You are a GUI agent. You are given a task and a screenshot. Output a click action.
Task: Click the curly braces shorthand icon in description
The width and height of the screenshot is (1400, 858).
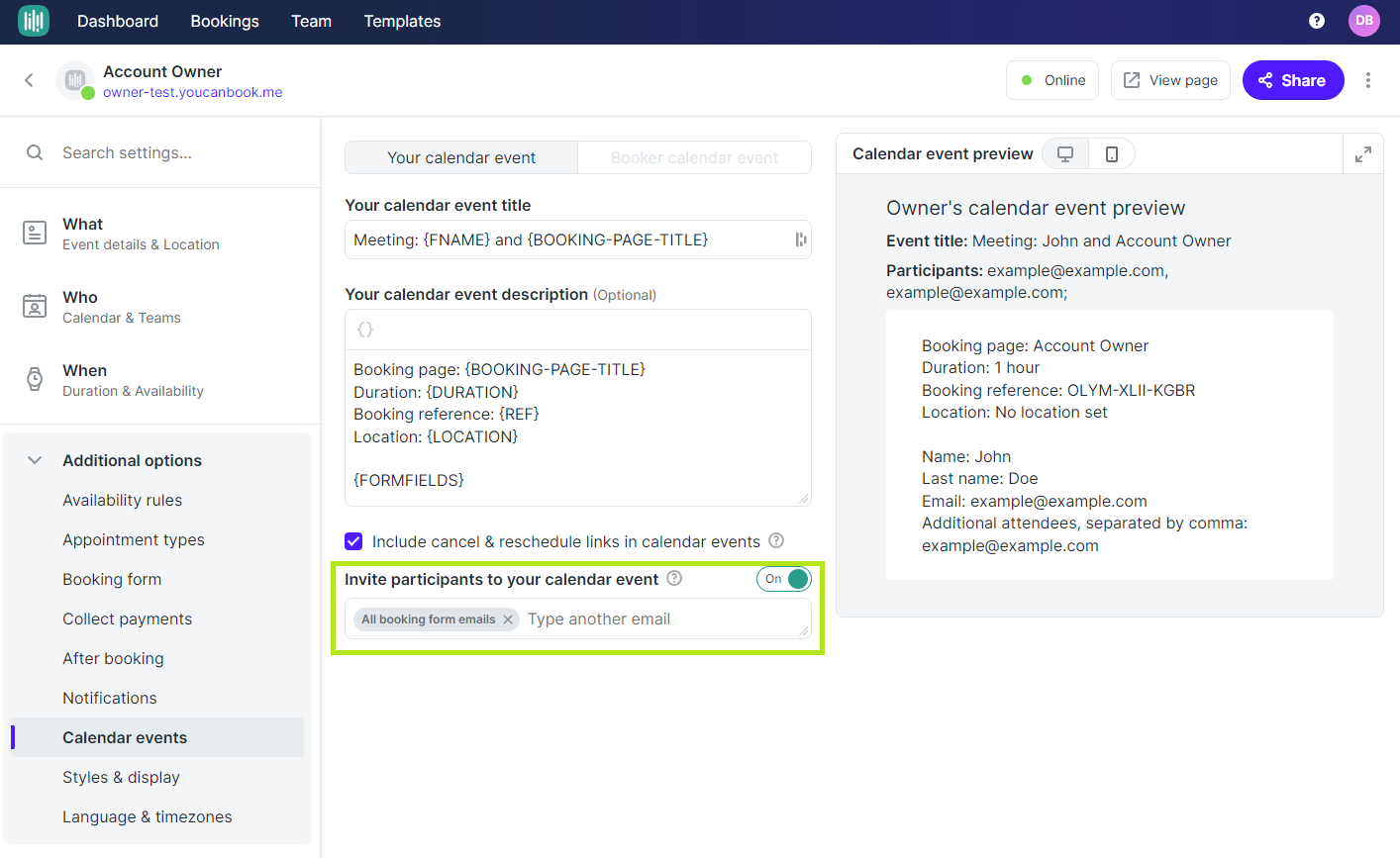365,330
